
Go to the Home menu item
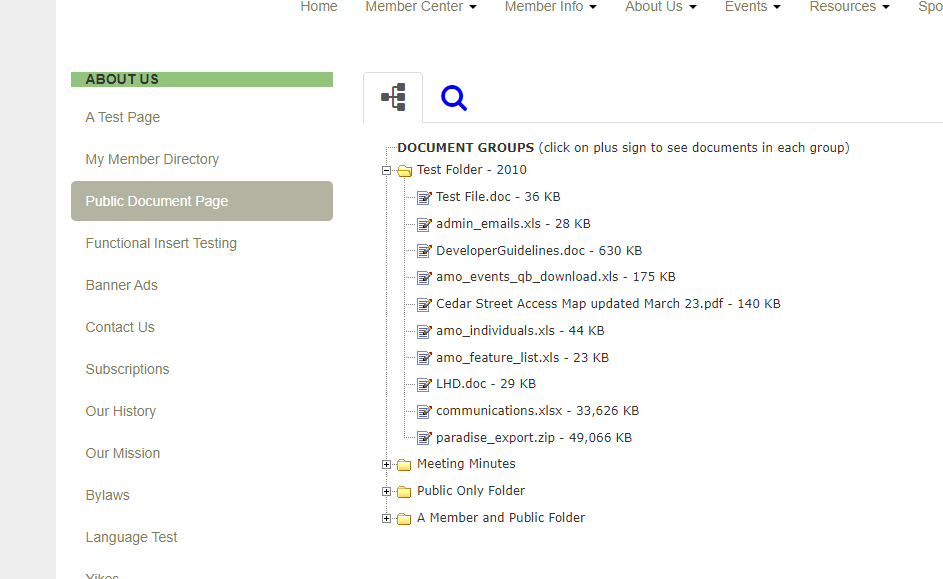point(319,7)
